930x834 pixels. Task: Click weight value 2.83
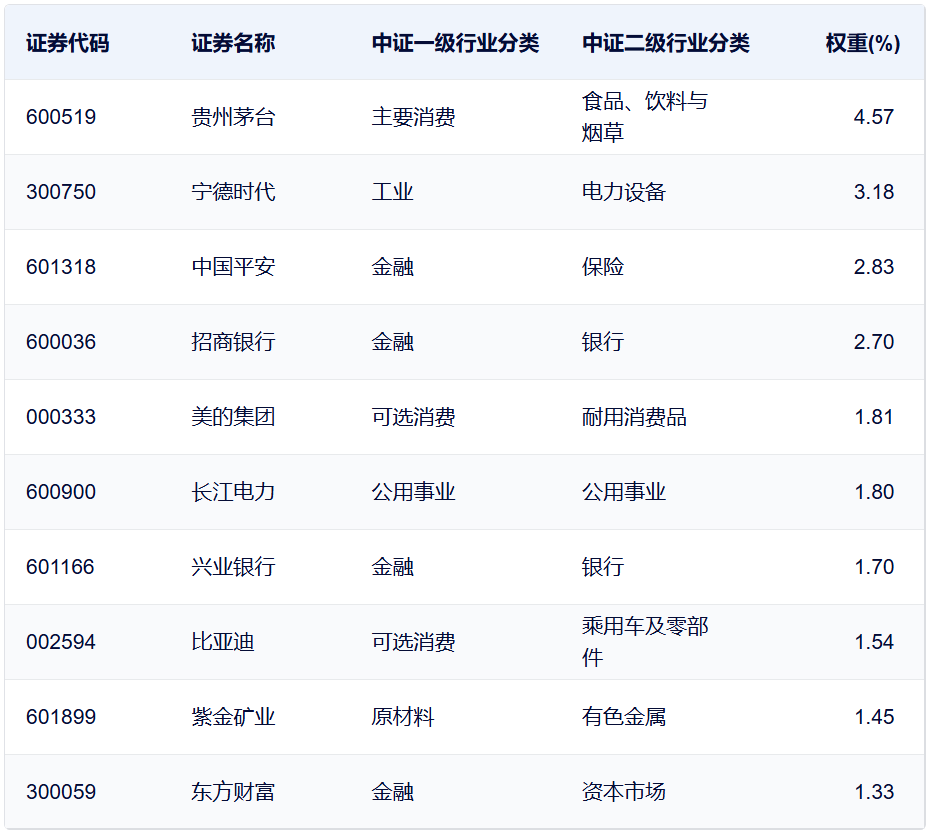tap(874, 267)
